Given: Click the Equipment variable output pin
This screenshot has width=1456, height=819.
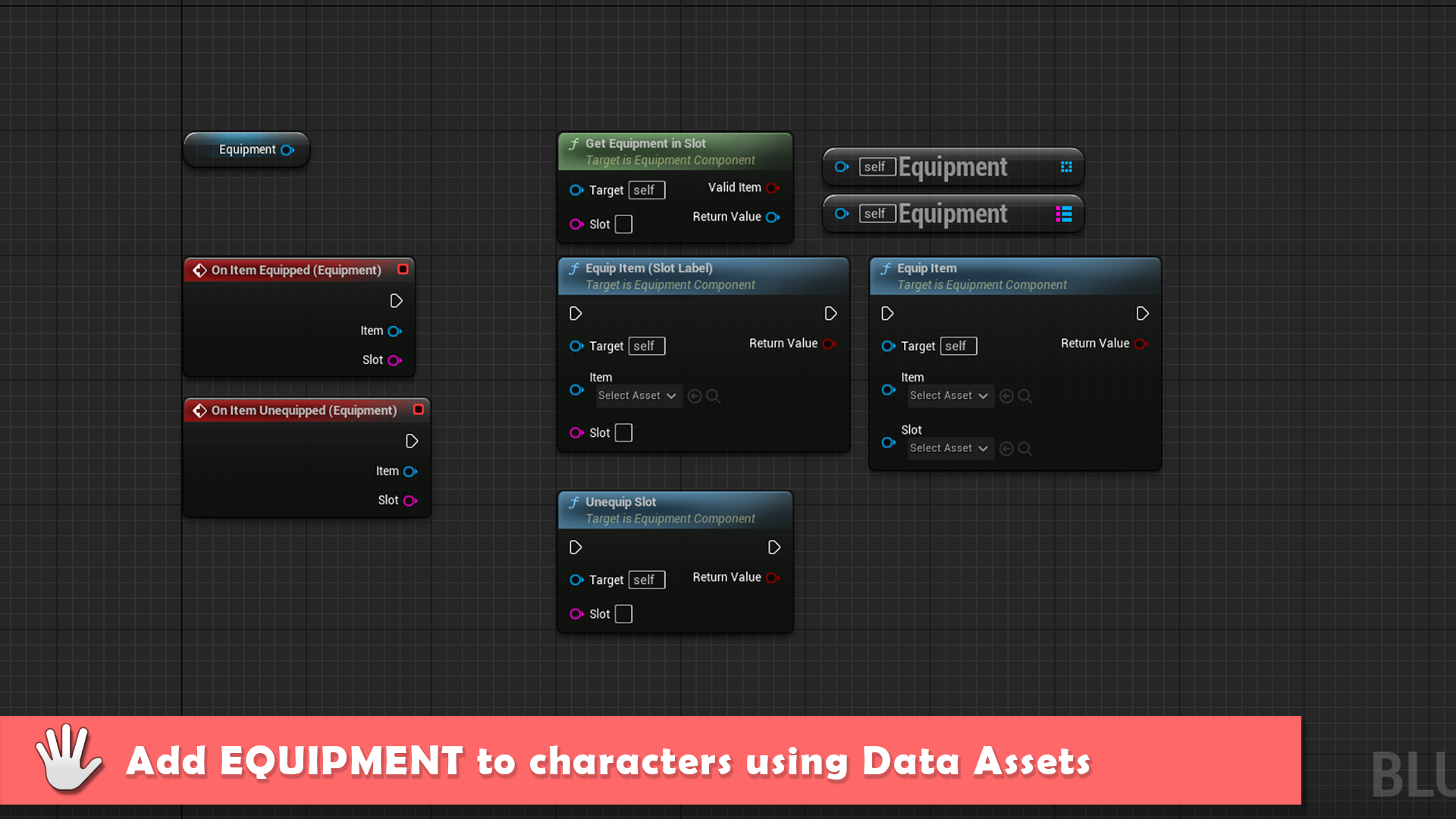Looking at the screenshot, I should [287, 150].
